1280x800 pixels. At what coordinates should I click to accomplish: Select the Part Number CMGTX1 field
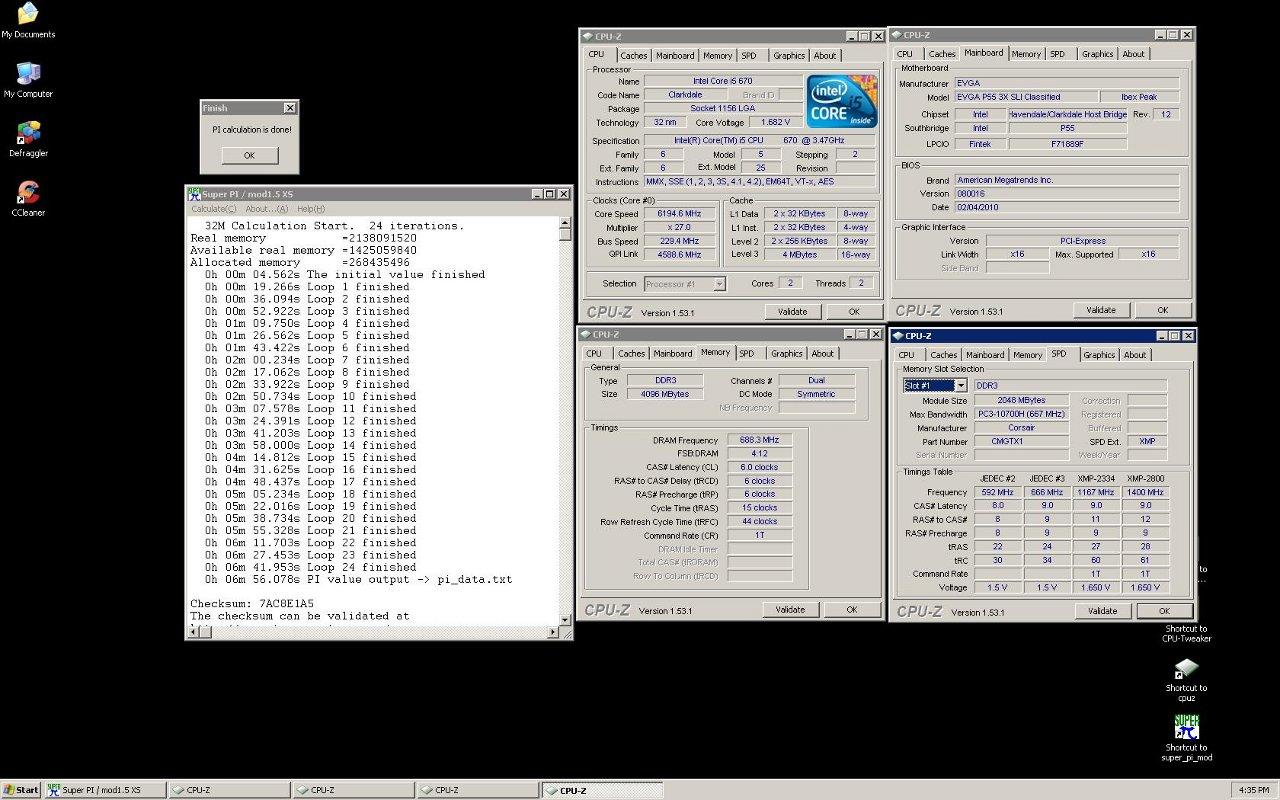coord(1022,441)
